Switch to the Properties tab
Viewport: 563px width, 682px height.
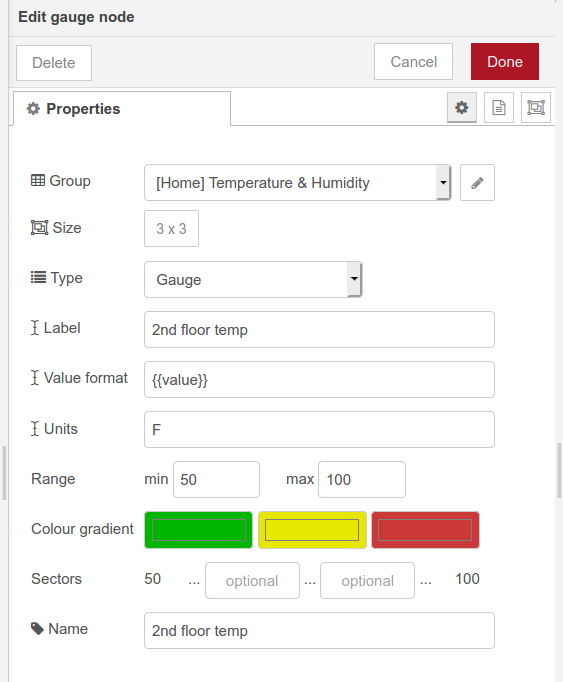click(x=122, y=109)
